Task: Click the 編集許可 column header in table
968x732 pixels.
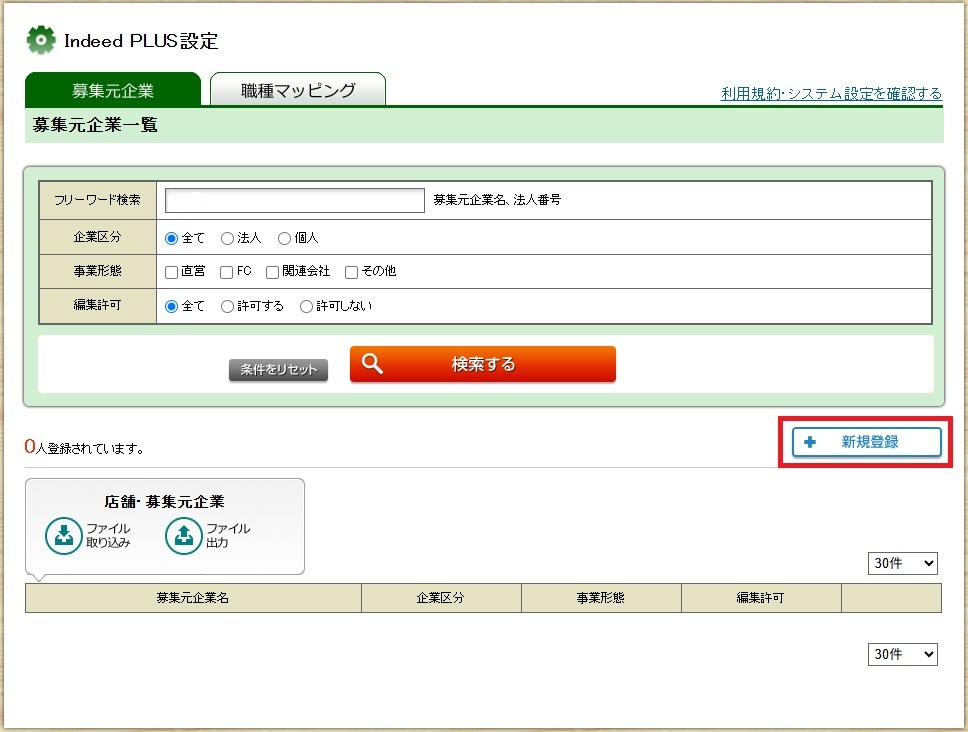Action: 761,597
